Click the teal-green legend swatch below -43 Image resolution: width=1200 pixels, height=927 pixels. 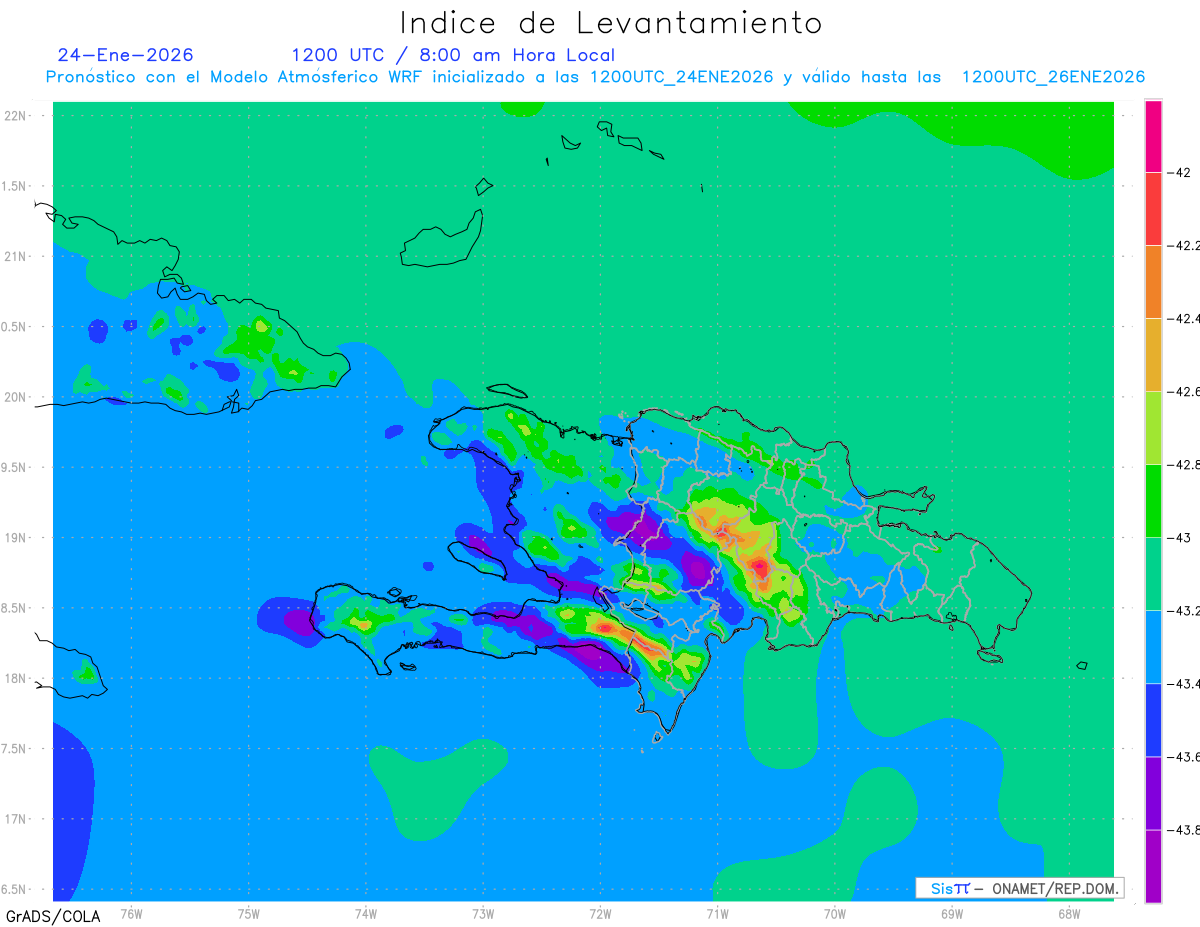(x=1153, y=574)
